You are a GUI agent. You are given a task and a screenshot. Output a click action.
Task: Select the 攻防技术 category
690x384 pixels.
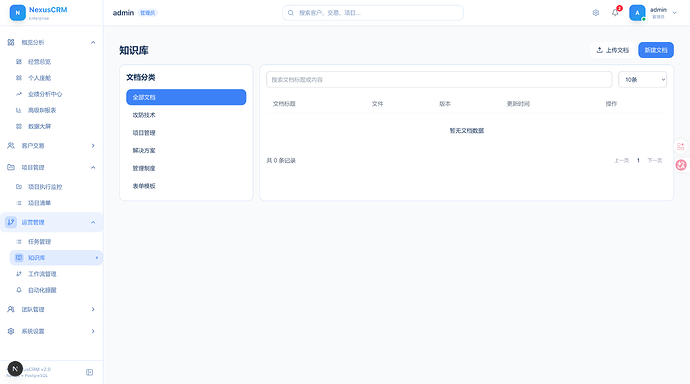point(186,115)
